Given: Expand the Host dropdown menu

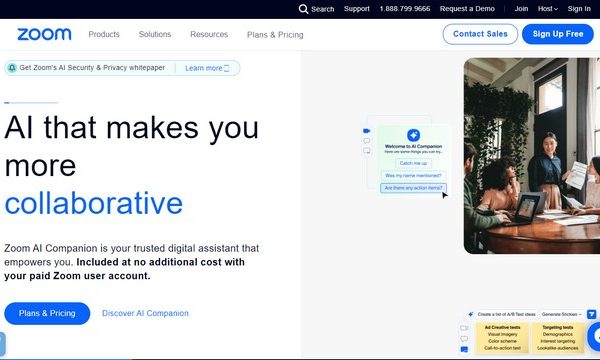Looking at the screenshot, I should (548, 9).
